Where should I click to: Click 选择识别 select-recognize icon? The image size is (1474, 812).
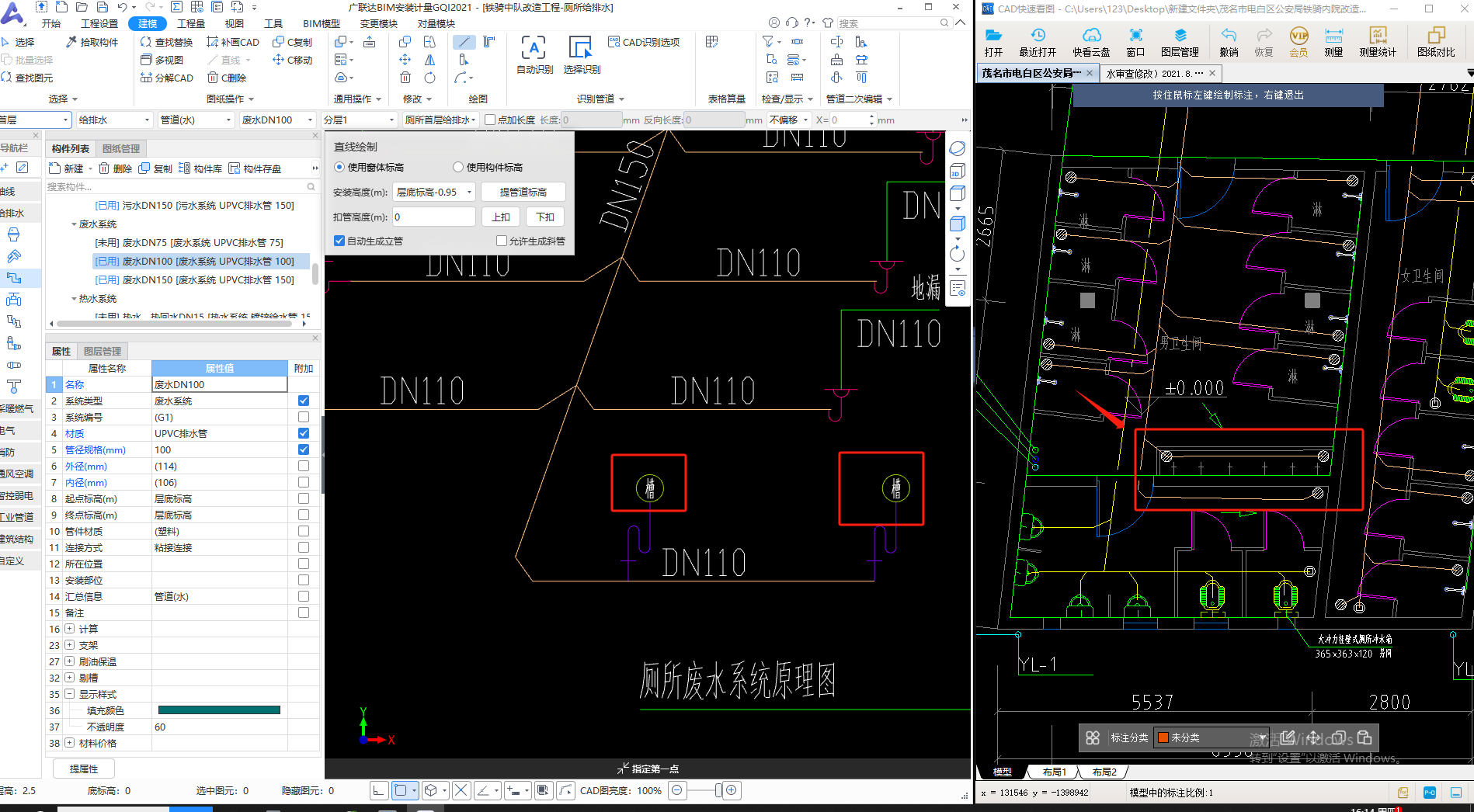click(582, 54)
